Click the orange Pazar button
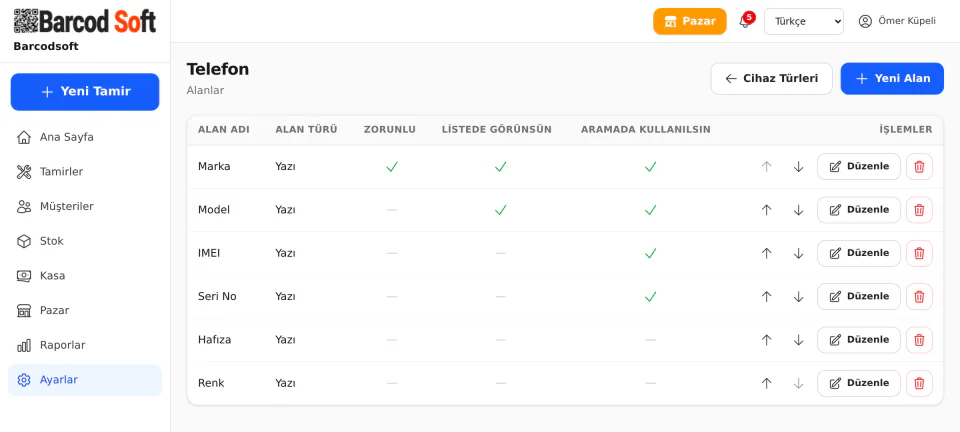 tap(690, 21)
